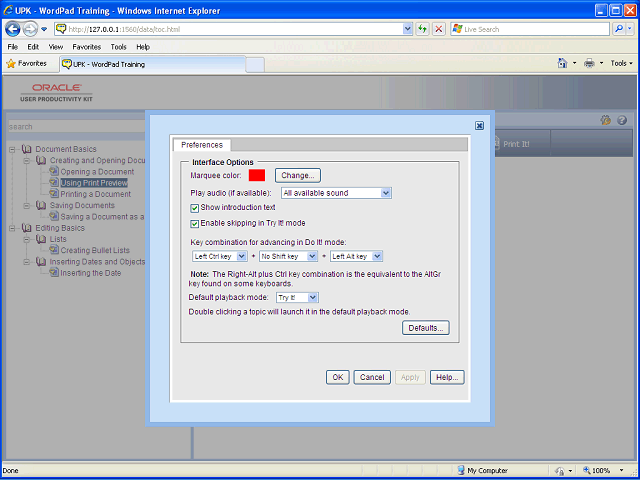The width and height of the screenshot is (640, 480).
Task: Click the red Stop loading icon
Action: click(x=439, y=29)
